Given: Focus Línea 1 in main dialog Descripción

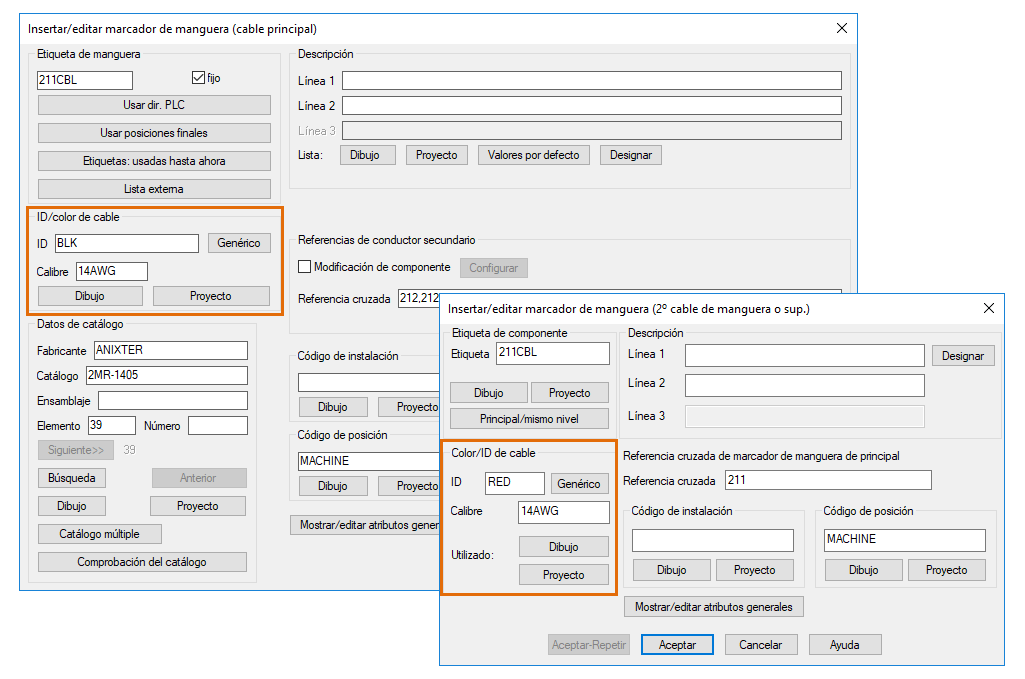Looking at the screenshot, I should coord(592,80).
